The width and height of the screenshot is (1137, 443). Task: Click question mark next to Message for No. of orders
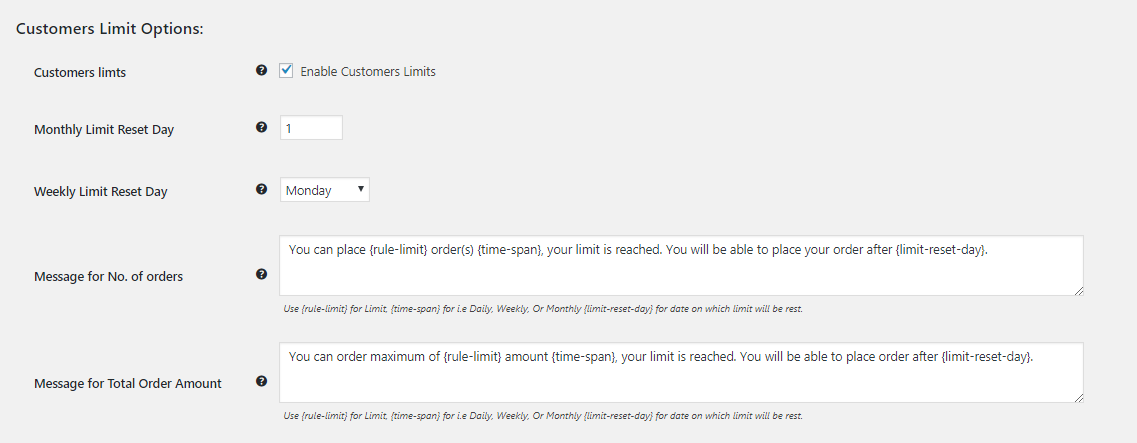coord(262,274)
